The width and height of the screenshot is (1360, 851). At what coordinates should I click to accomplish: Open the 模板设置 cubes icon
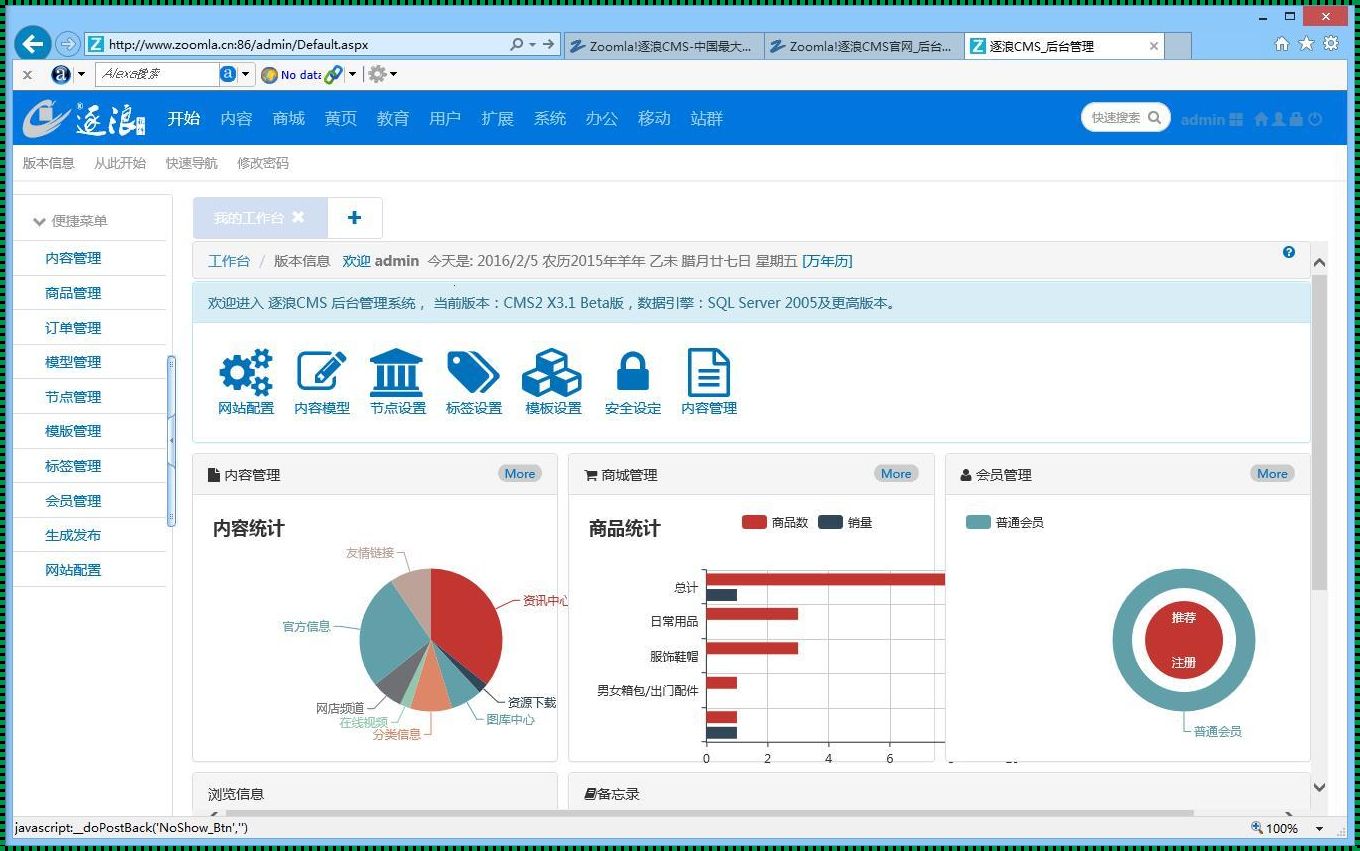(552, 372)
